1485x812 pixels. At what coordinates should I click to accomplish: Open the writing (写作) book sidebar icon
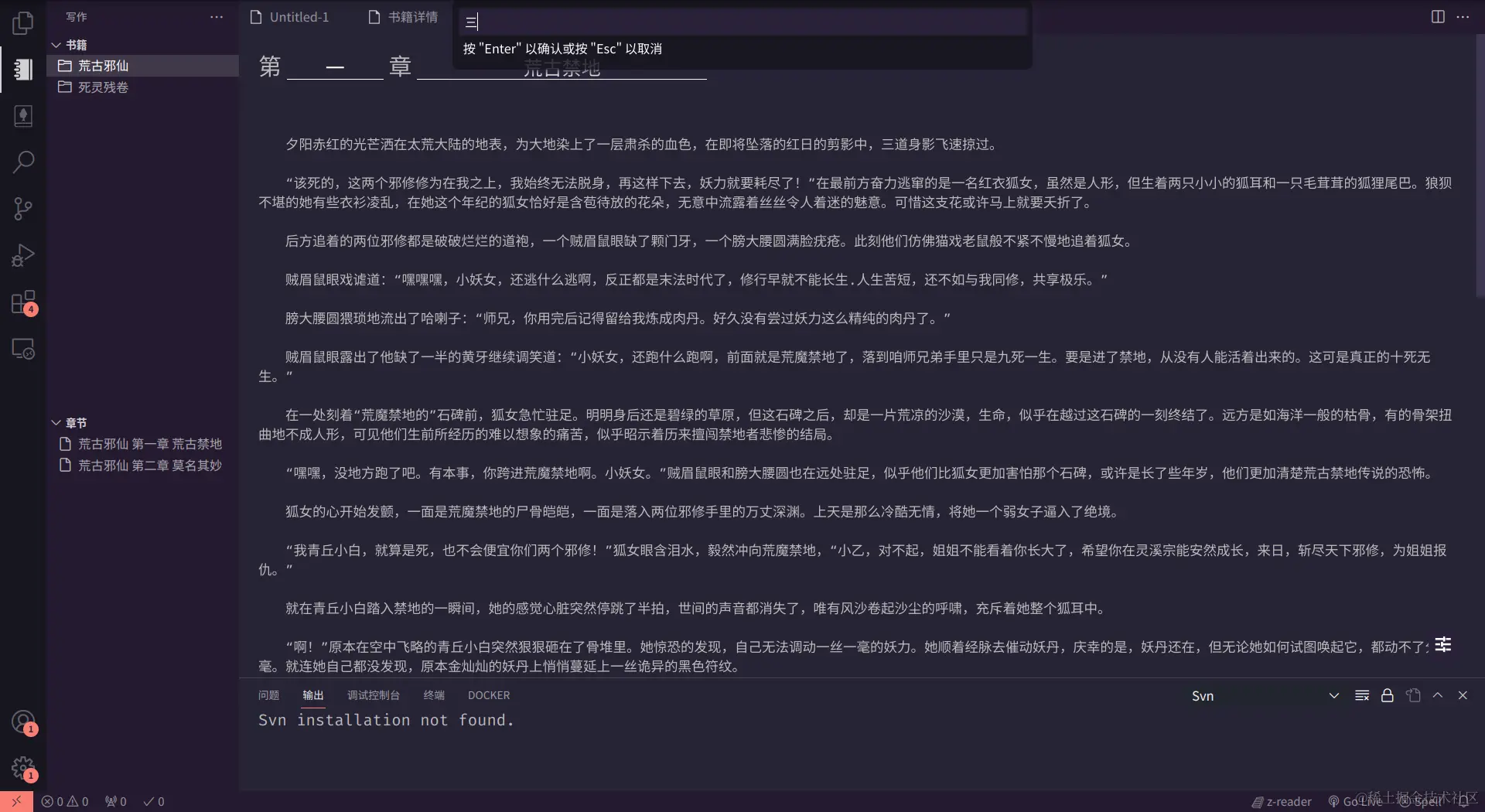pos(23,70)
